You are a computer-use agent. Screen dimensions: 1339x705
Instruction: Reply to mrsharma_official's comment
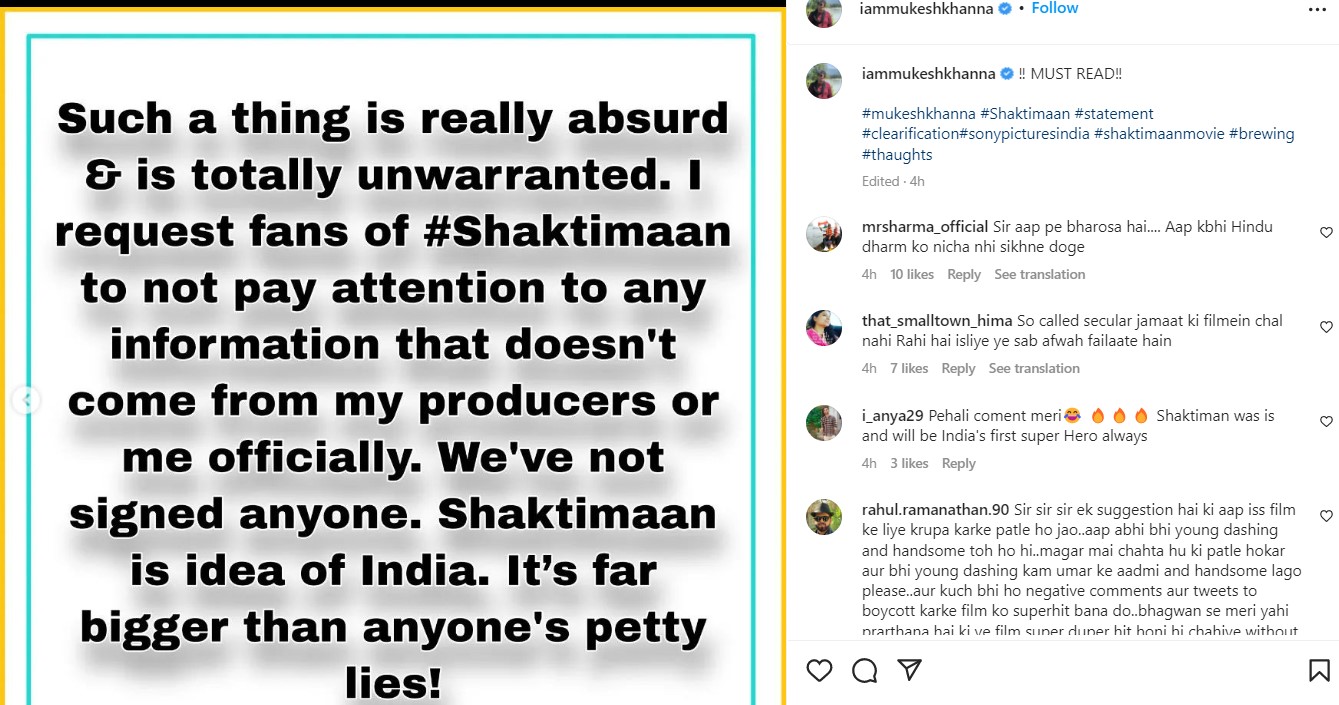[x=964, y=275]
